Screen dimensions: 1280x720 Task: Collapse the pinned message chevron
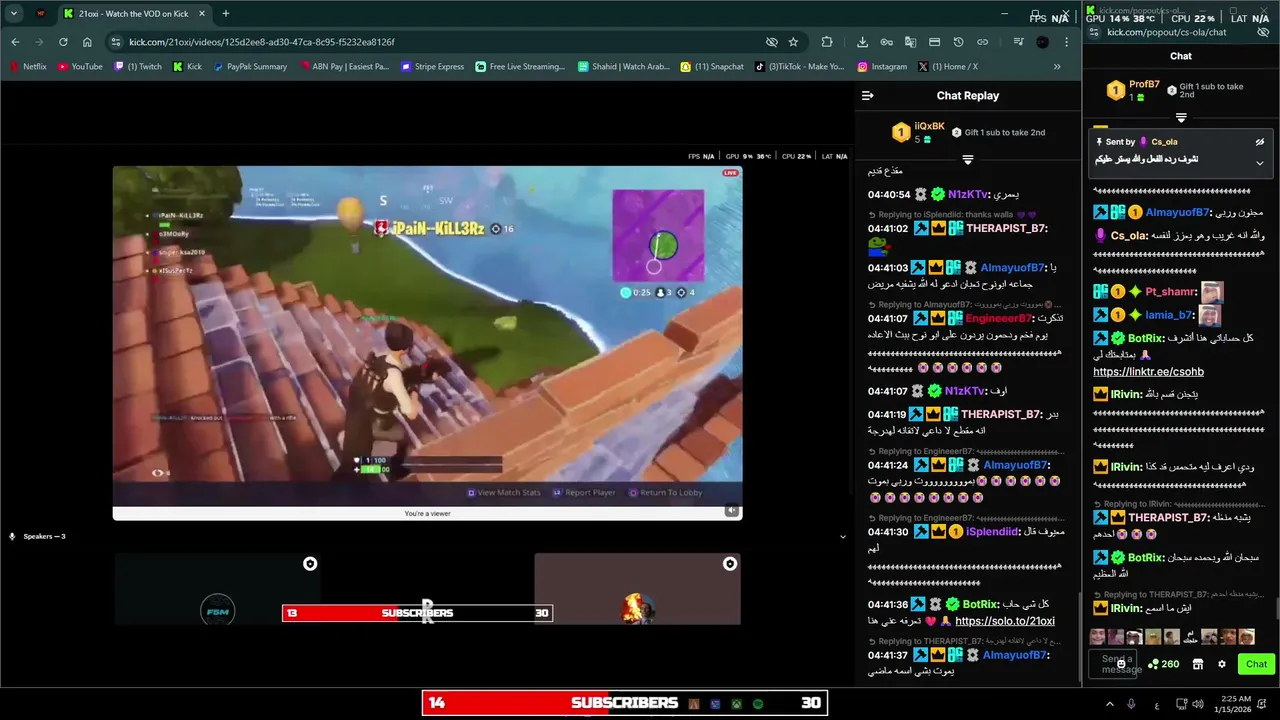coord(1260,163)
